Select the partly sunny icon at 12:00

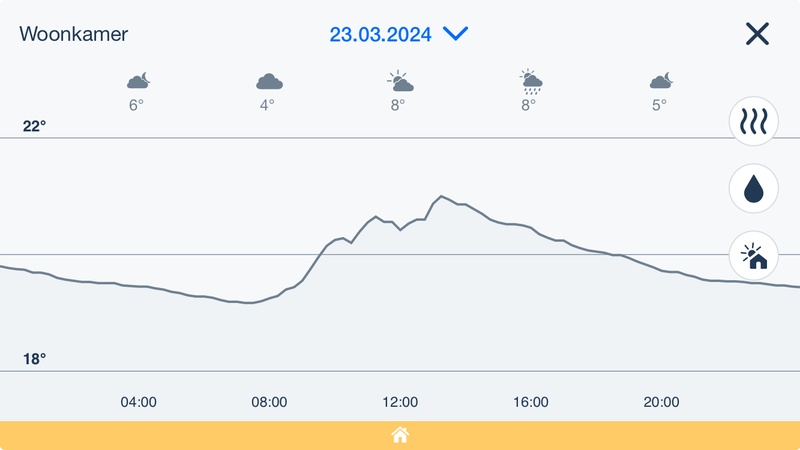click(398, 81)
